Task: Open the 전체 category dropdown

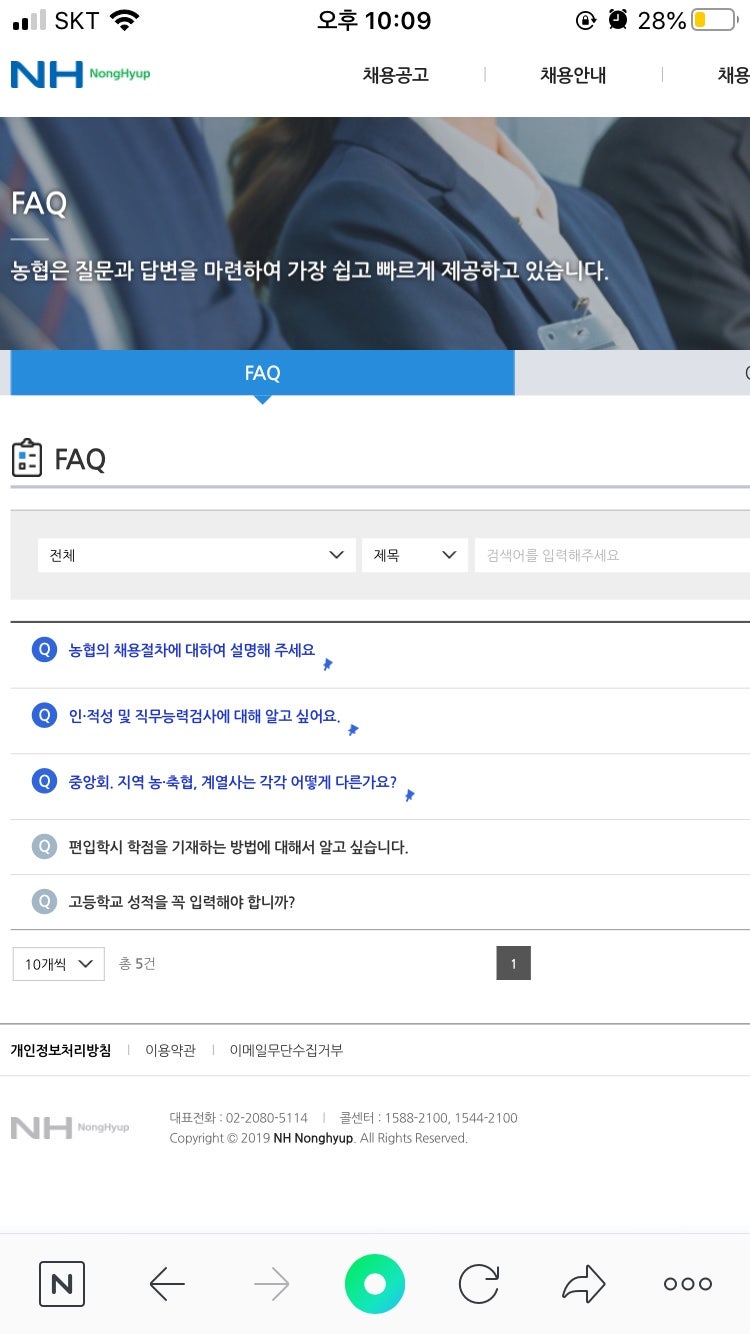Action: click(x=196, y=555)
